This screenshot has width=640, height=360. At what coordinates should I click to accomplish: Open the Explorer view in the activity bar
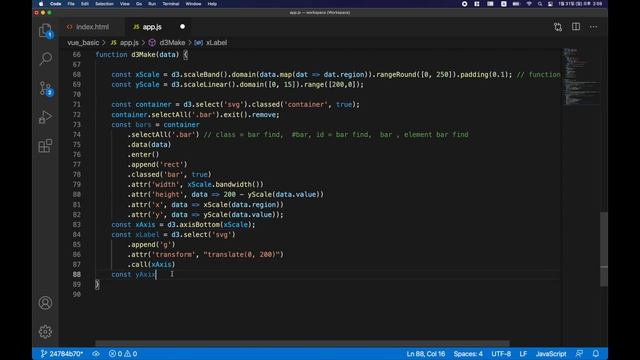(45, 31)
